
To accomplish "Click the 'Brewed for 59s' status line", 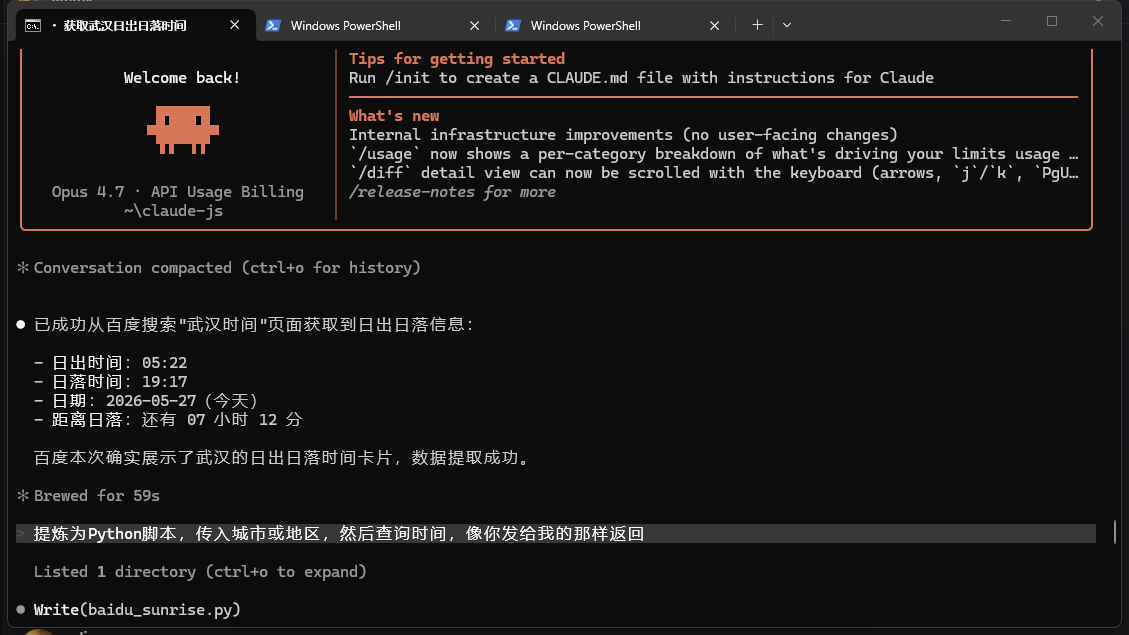I will pos(96,496).
